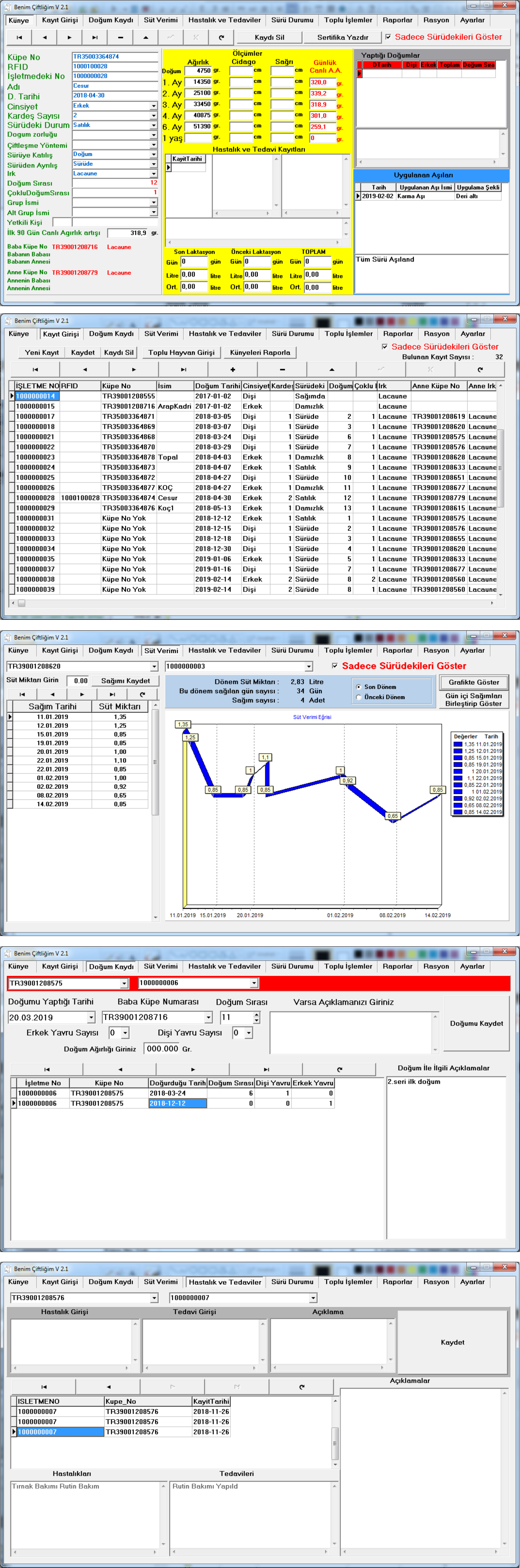Click the Künyeleri Raporla button
520x1568 pixels.
pyautogui.click(x=260, y=352)
